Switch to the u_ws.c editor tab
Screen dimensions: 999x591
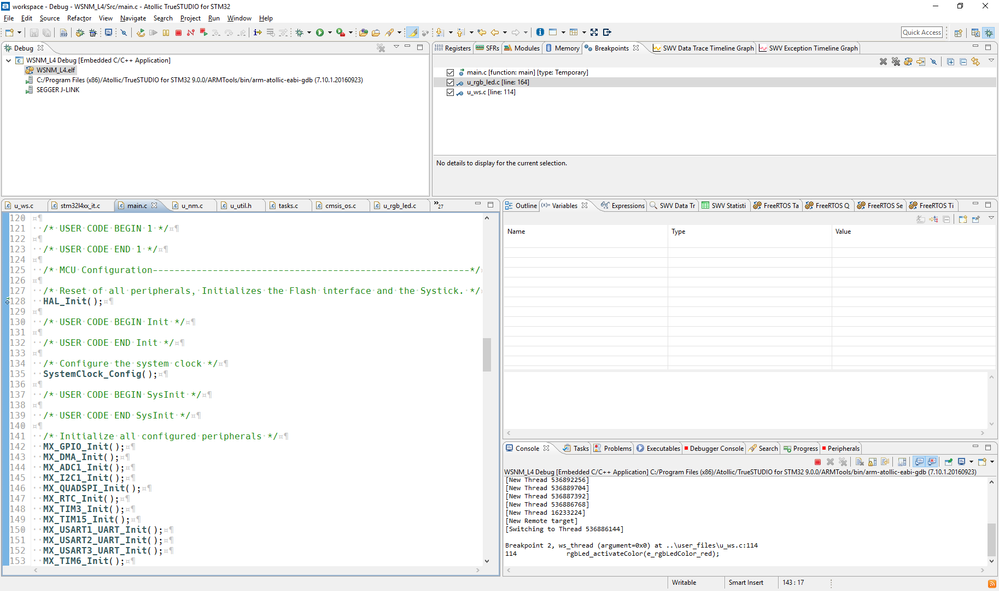[19, 206]
